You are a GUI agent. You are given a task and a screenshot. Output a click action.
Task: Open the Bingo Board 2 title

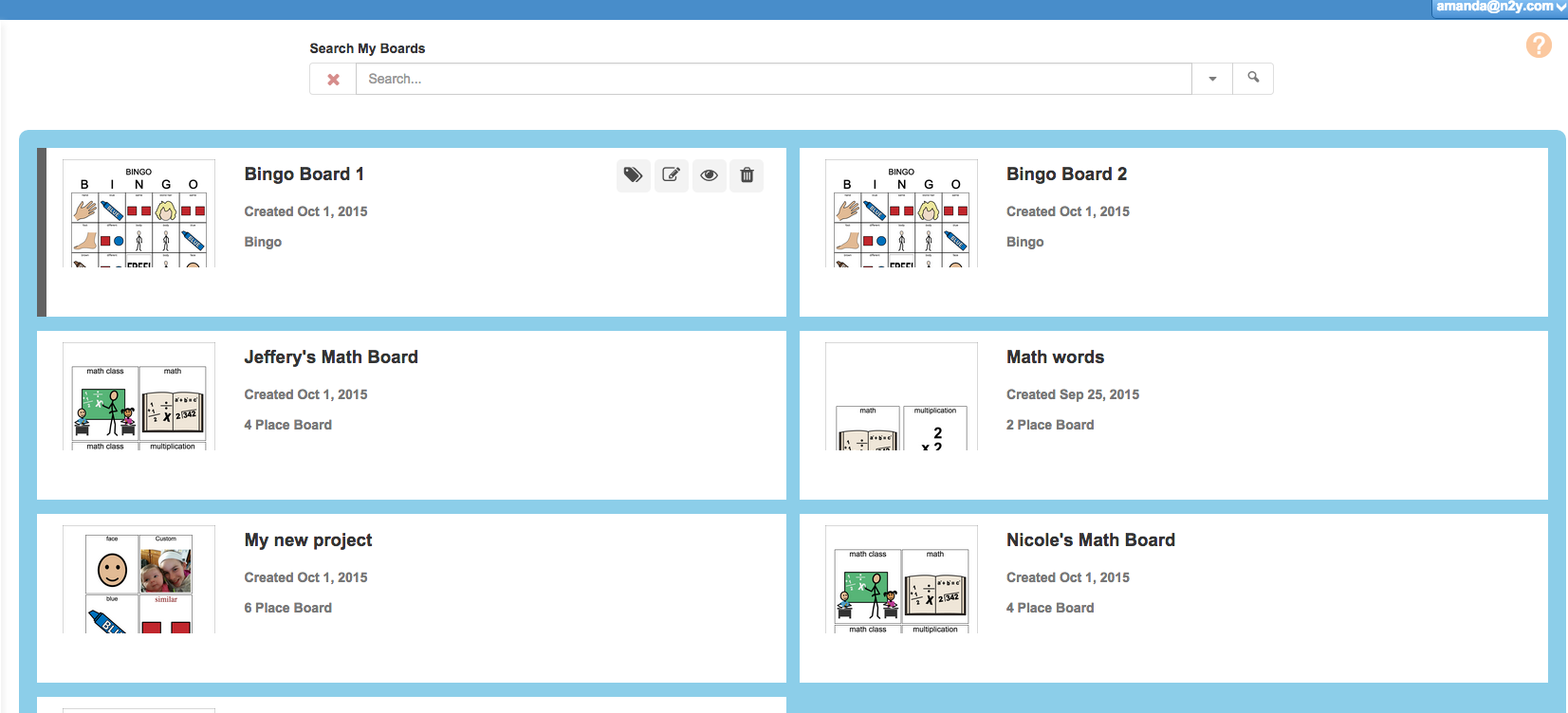click(1067, 174)
